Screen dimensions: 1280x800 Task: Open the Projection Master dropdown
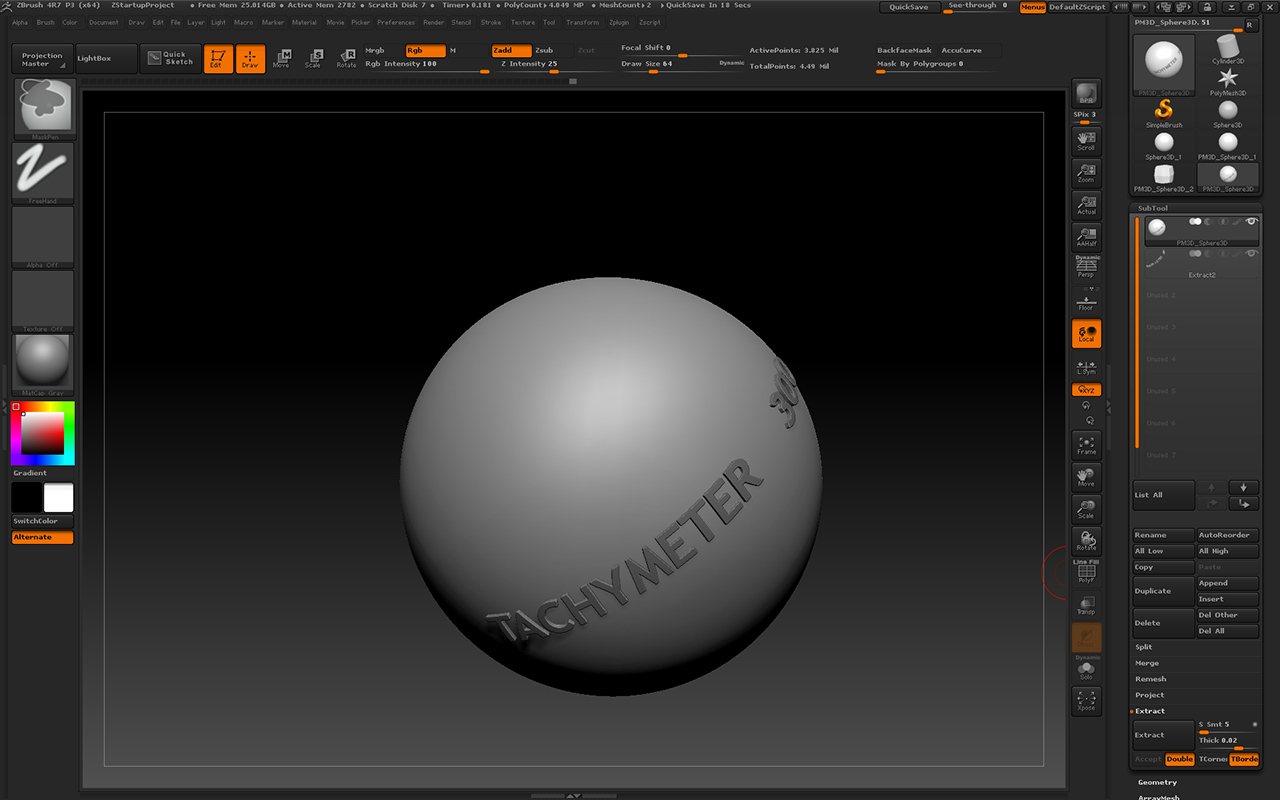point(42,59)
